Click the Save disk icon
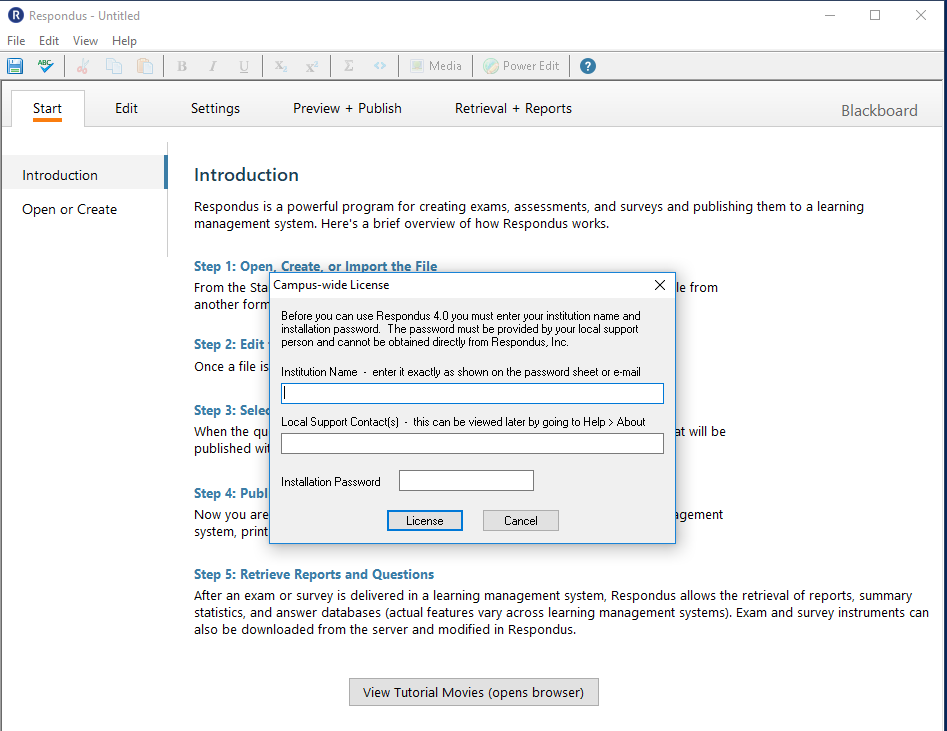Viewport: 947px width, 731px height. (x=15, y=66)
